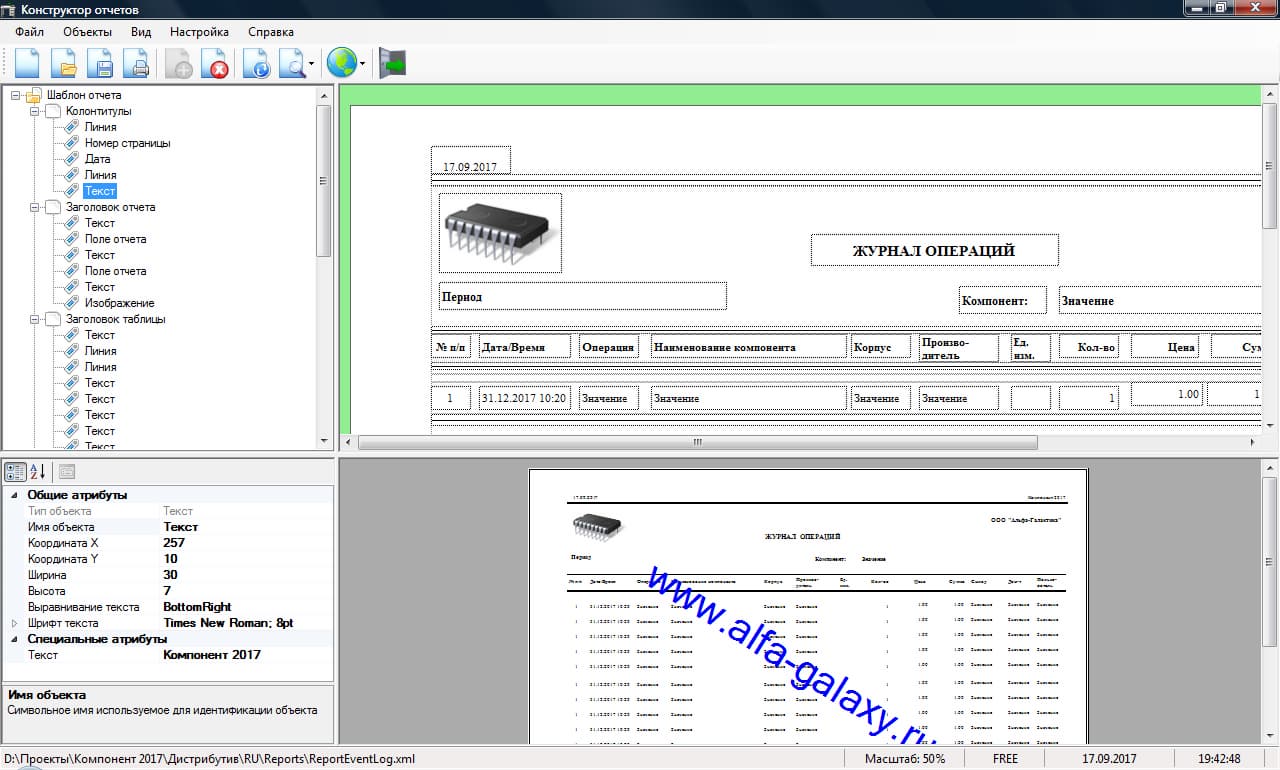Expand the Шрифт текста property
This screenshot has height=770, width=1280.
[14, 623]
